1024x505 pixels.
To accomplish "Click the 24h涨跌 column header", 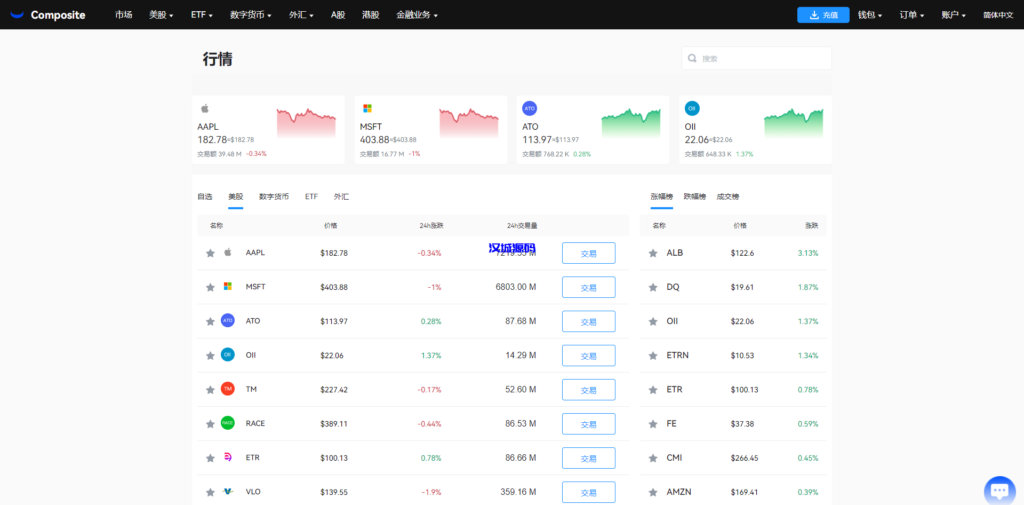I will pyautogui.click(x=431, y=225).
